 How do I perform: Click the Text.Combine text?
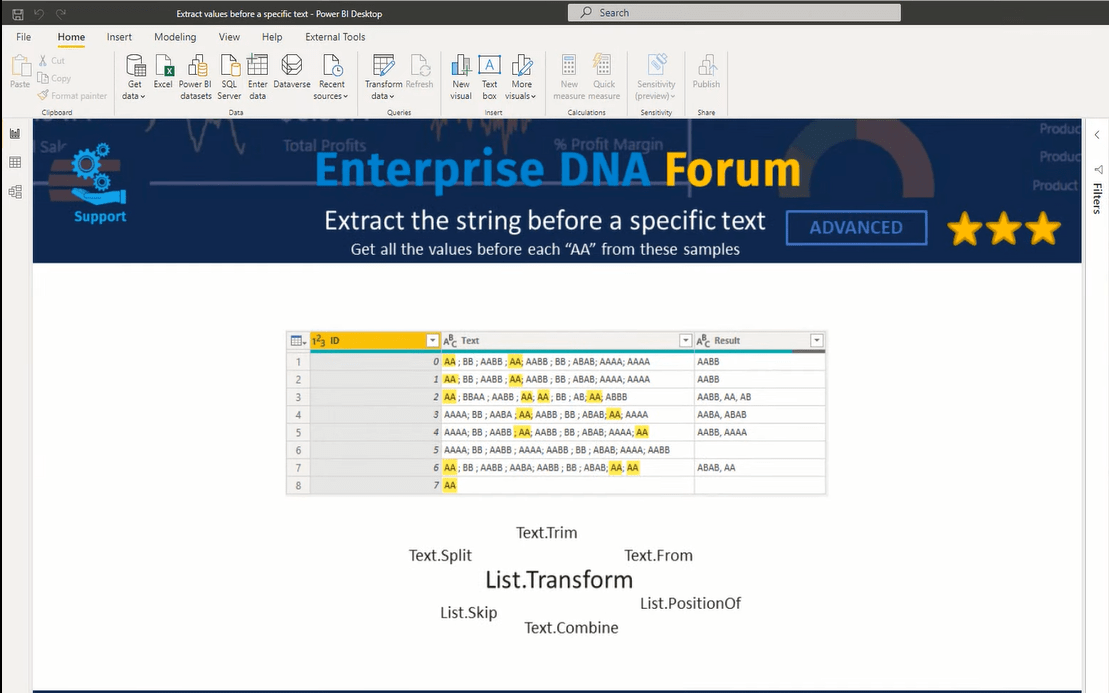coord(571,627)
